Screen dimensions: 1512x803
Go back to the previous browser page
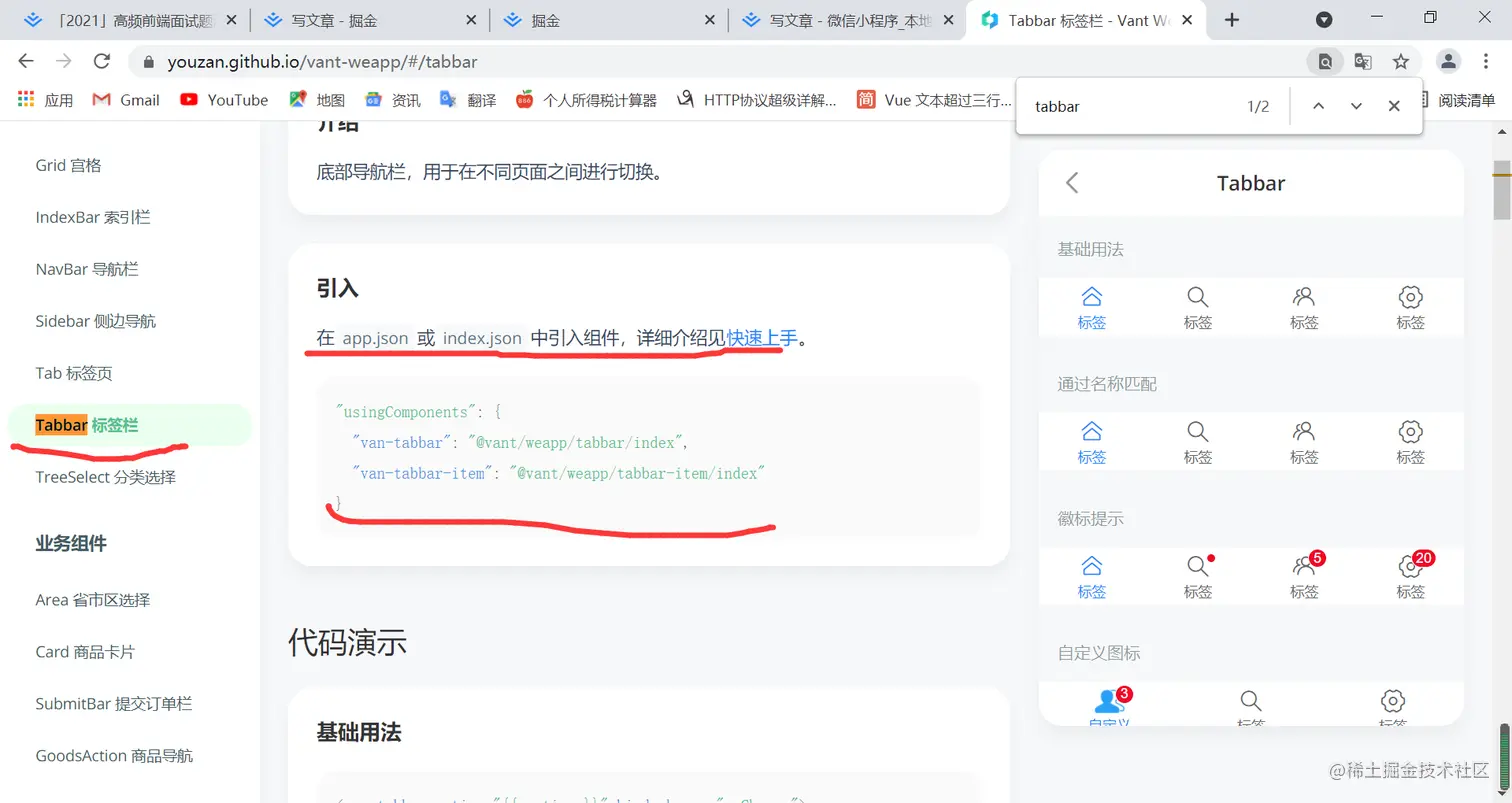coord(26,61)
